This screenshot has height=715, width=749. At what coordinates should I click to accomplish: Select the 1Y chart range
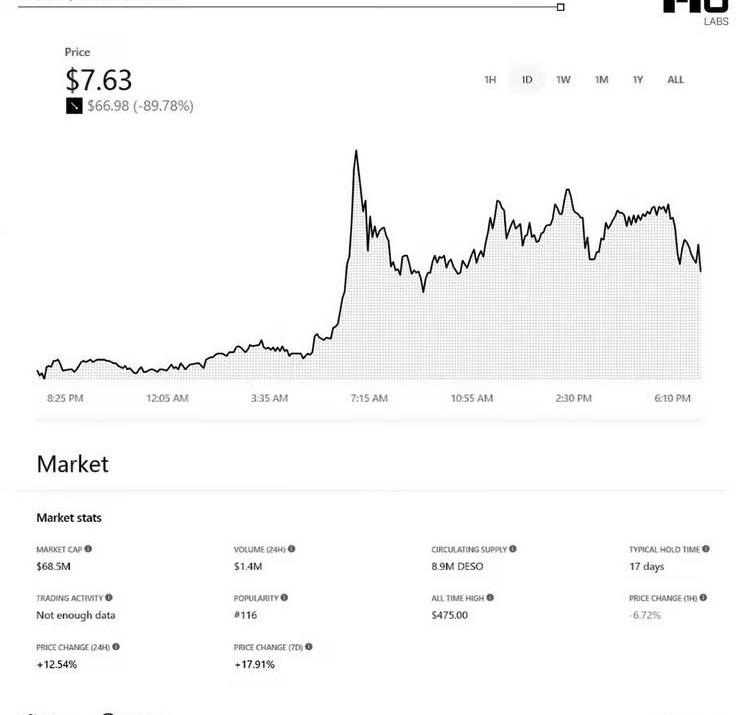click(638, 80)
